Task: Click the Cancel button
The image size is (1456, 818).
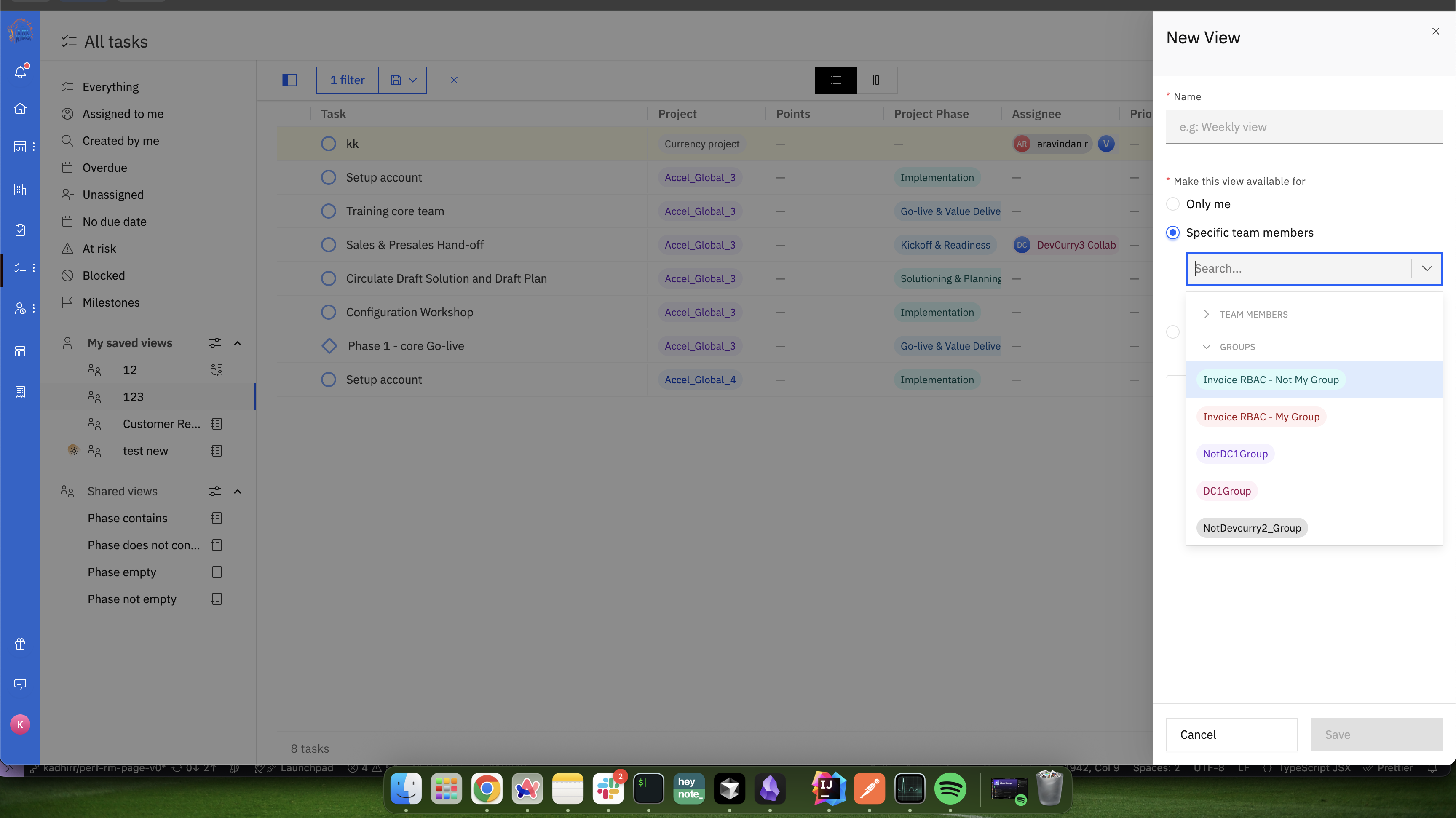Action: 1231,735
